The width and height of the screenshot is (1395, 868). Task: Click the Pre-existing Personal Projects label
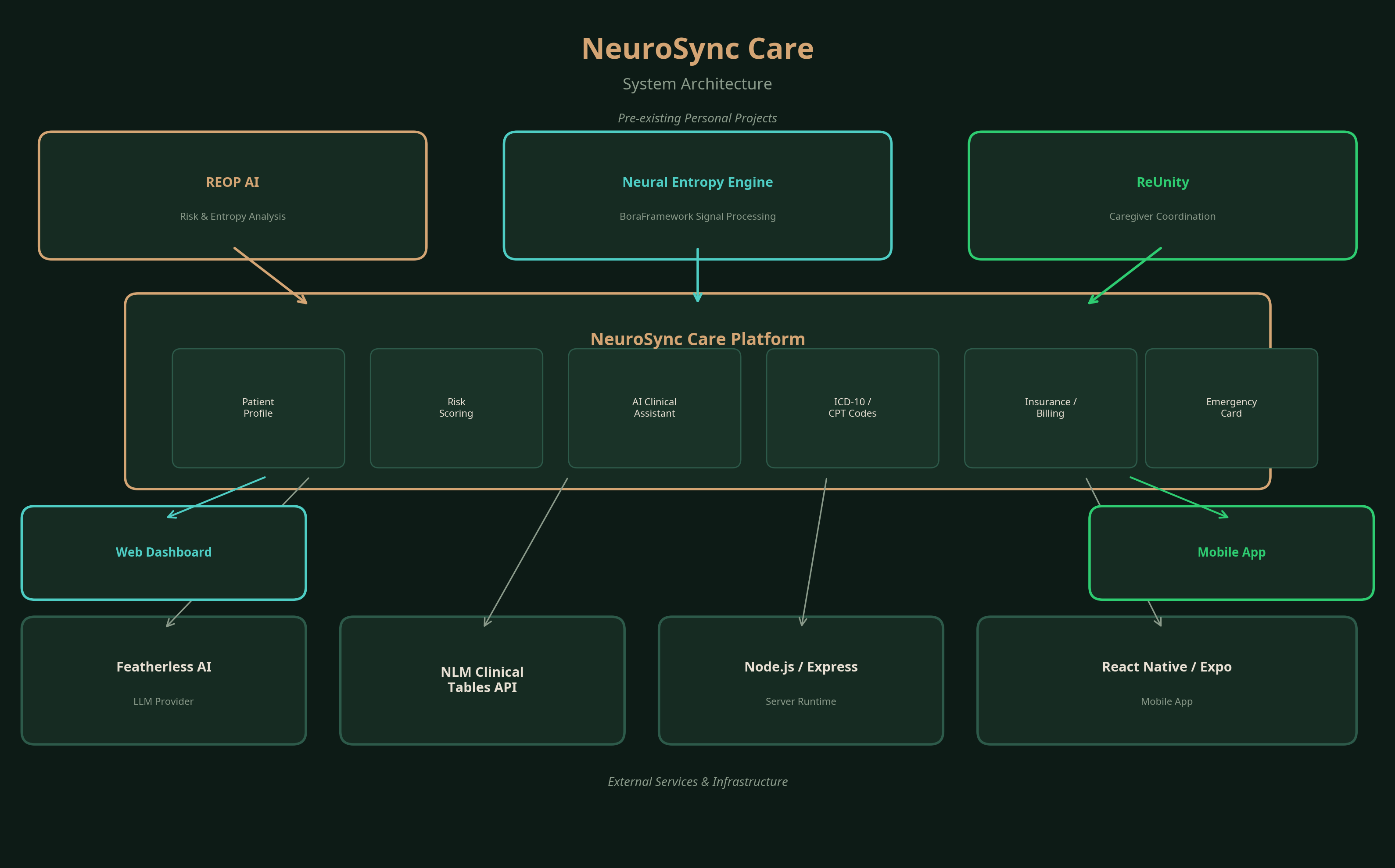(x=697, y=118)
